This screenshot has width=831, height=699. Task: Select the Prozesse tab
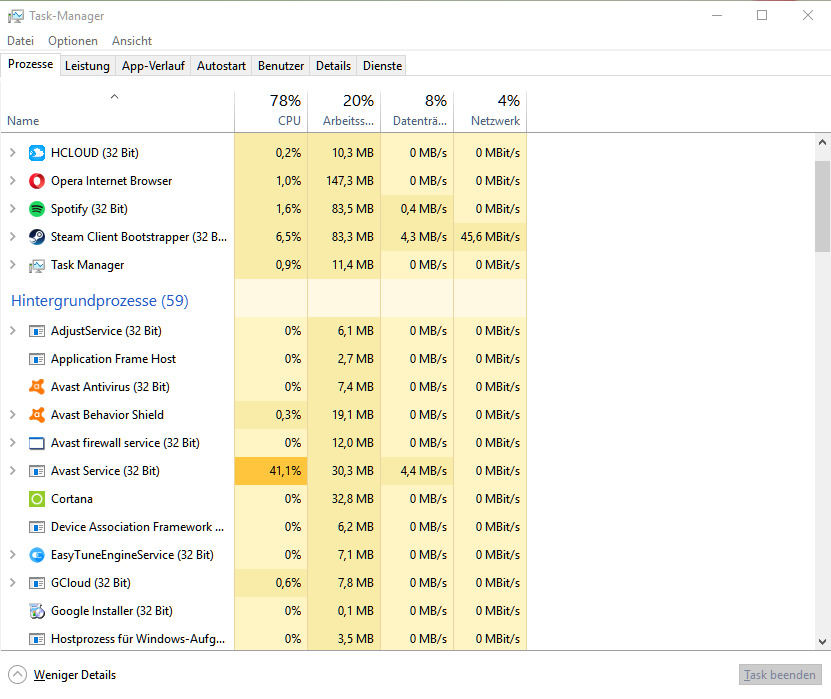point(31,64)
